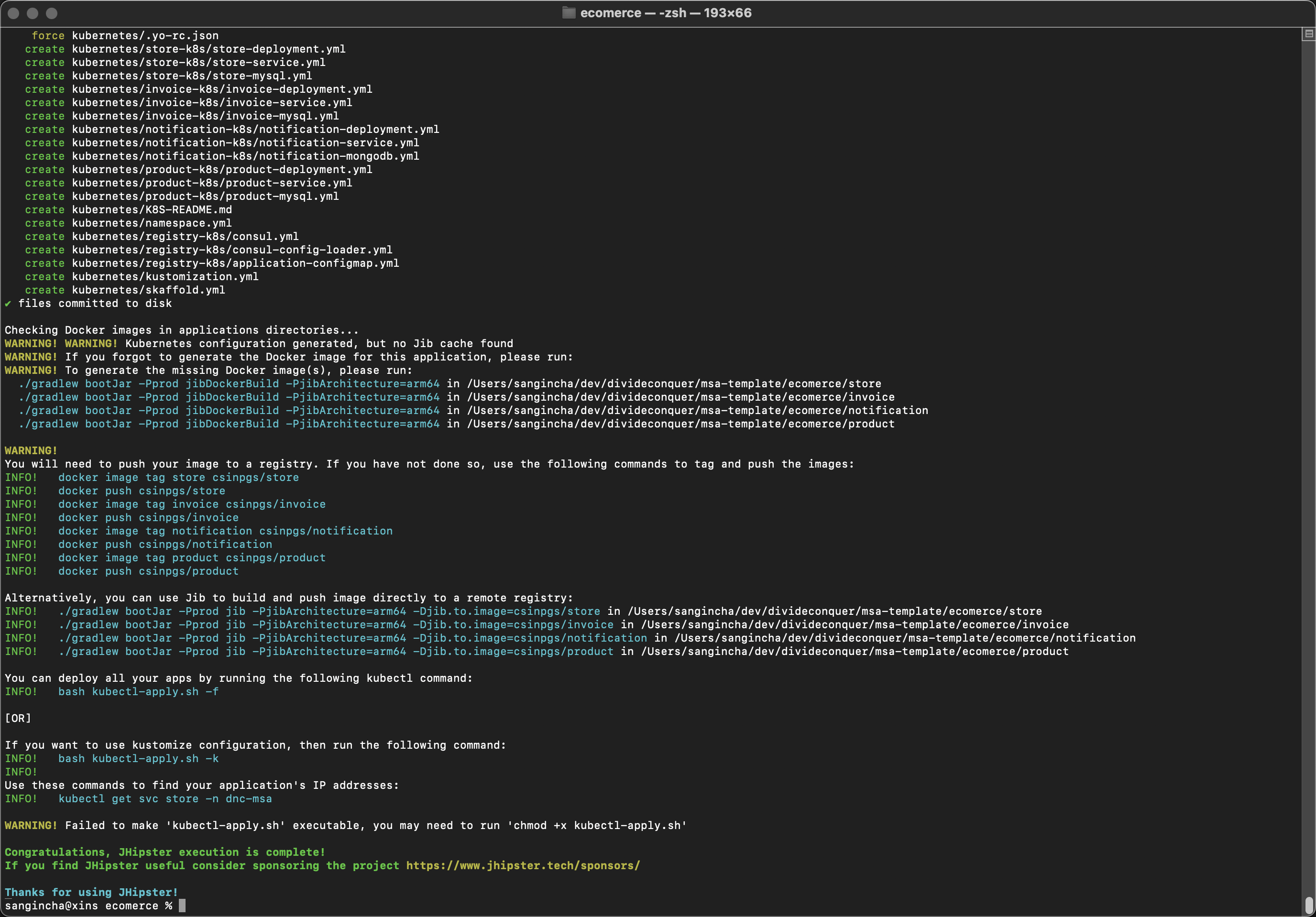Screen dimensions: 1316x917
Task: Open the jhipster.tech sponsors URL
Action: tap(523, 865)
